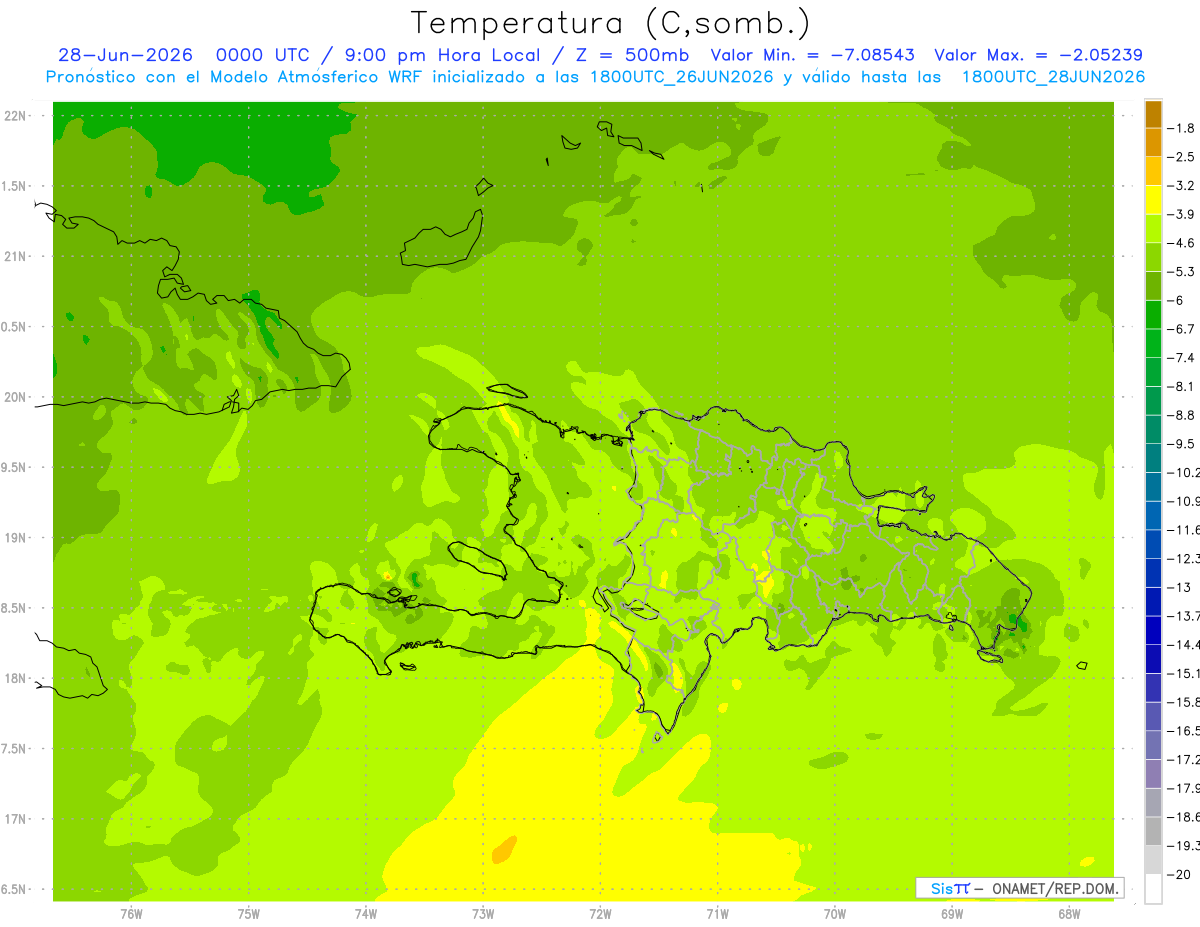Click the 'Valor Max. = -2.05239' readout
The image size is (1200, 927).
1038,55
